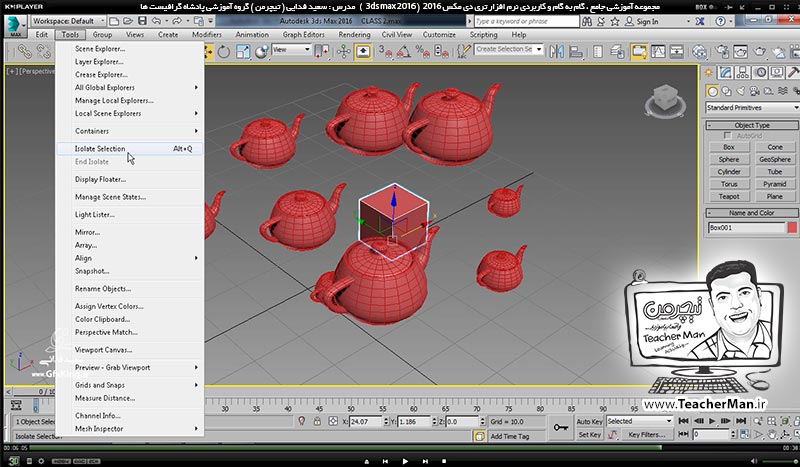This screenshot has width=800, height=467.
Task: Select the Scale tool icon
Action: point(243,52)
